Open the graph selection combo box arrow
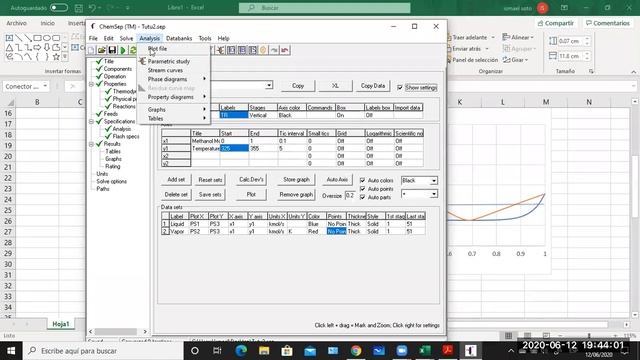640x360 pixels. (269, 85)
